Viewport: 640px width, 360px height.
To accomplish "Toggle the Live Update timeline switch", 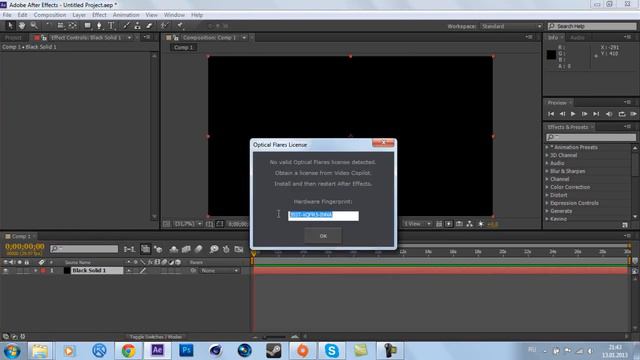I will [145, 249].
